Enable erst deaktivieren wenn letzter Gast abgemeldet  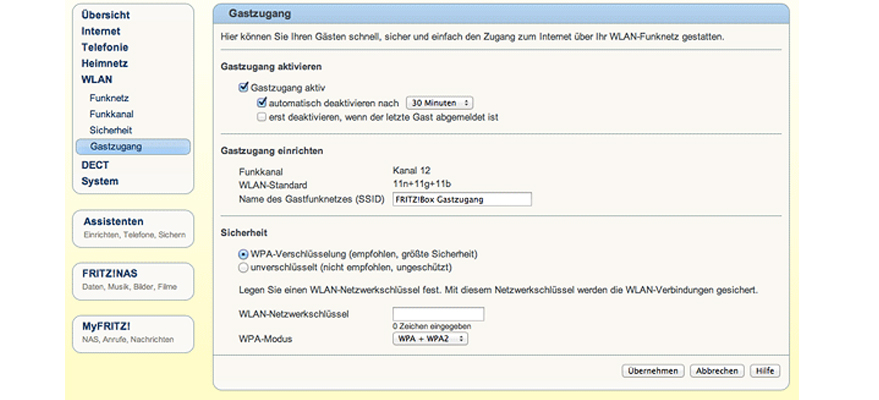262,116
